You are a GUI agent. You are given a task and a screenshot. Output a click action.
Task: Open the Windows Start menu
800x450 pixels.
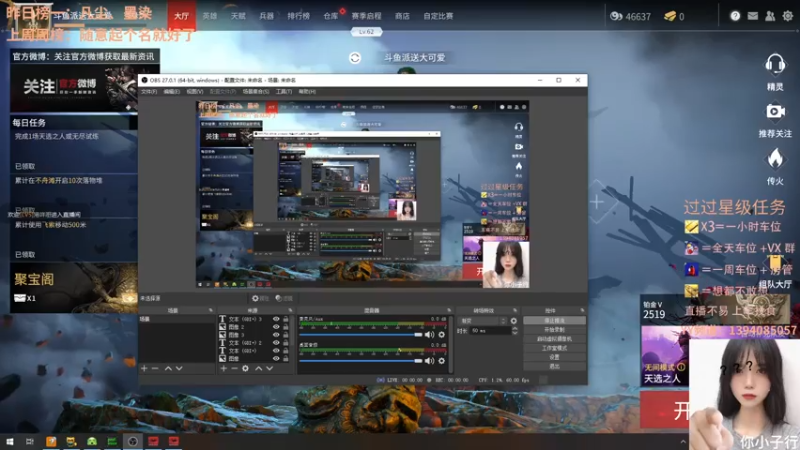click(10, 441)
